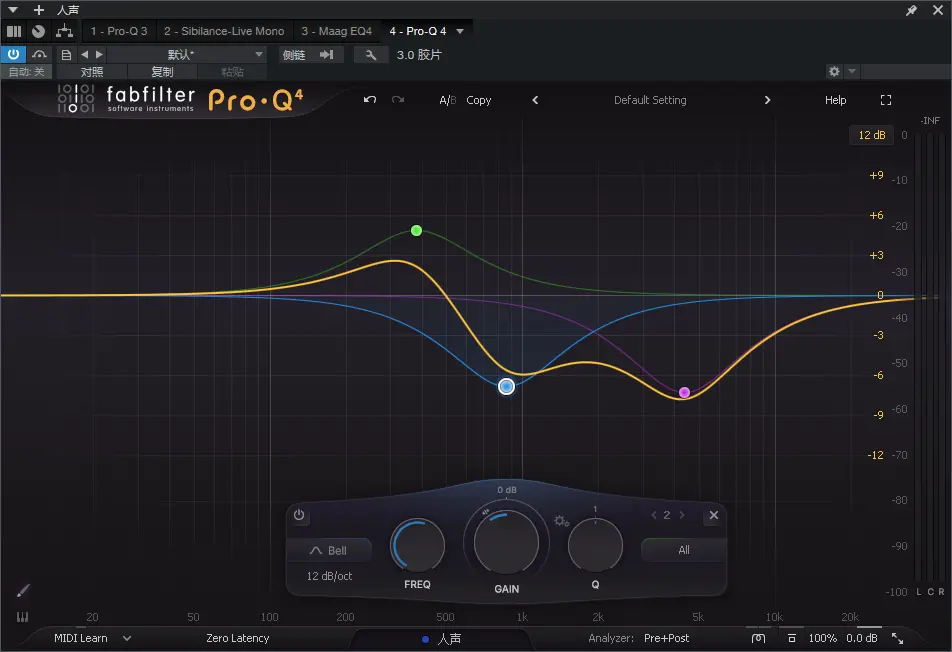Select the previous band arrow

pyautogui.click(x=654, y=515)
